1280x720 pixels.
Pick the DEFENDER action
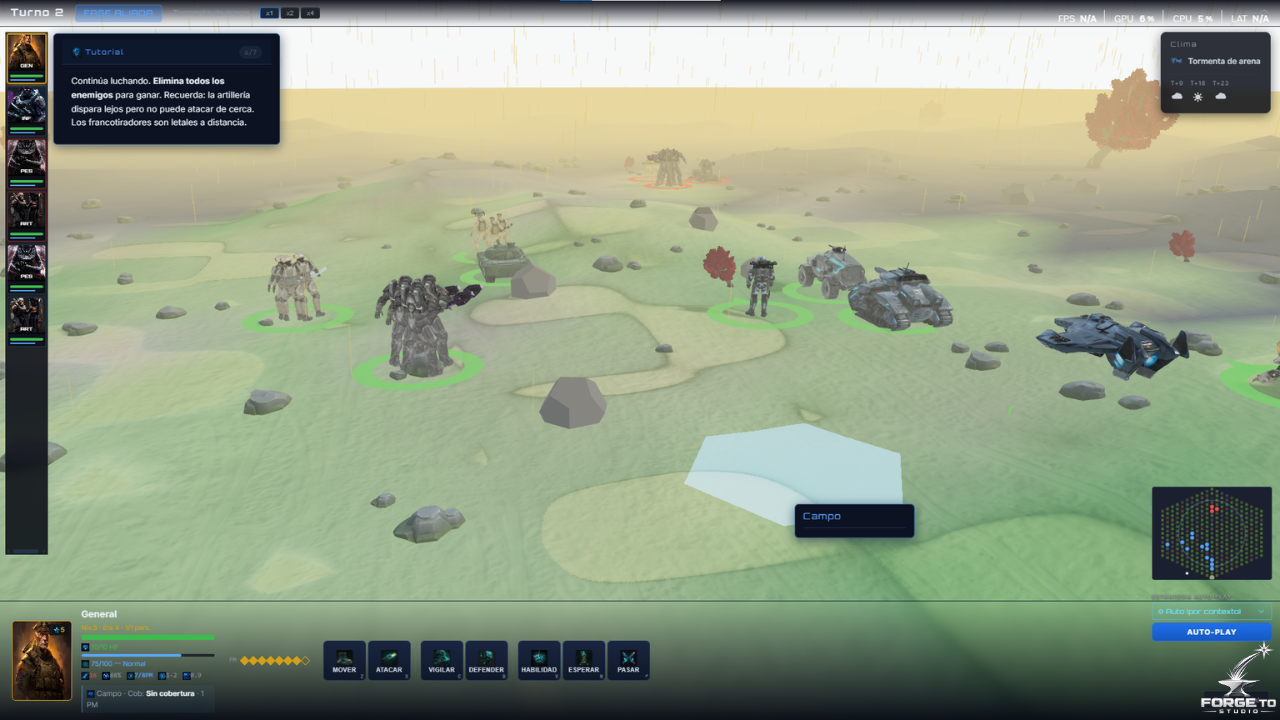[x=486, y=660]
